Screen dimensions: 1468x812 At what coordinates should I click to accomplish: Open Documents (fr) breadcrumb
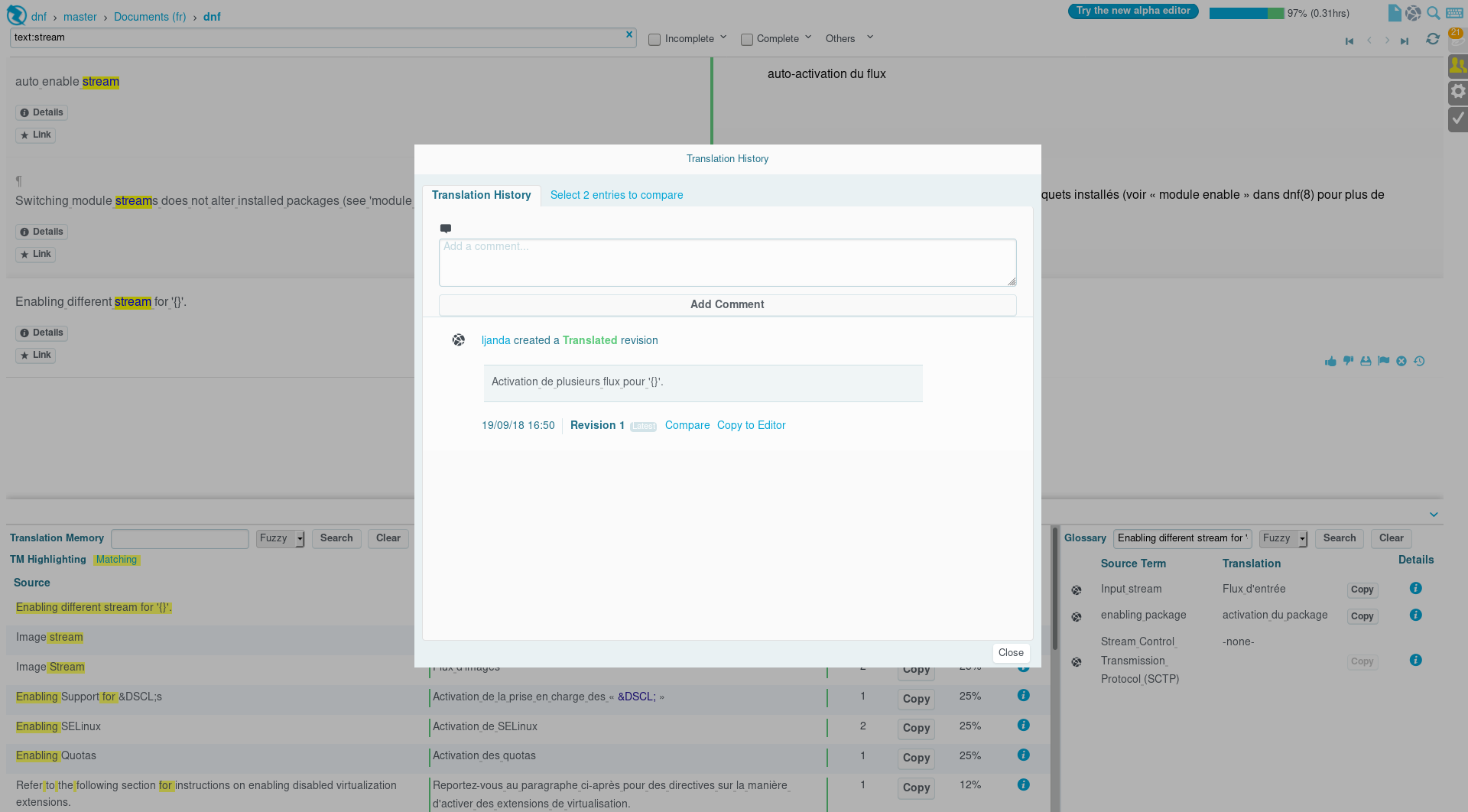click(x=150, y=17)
